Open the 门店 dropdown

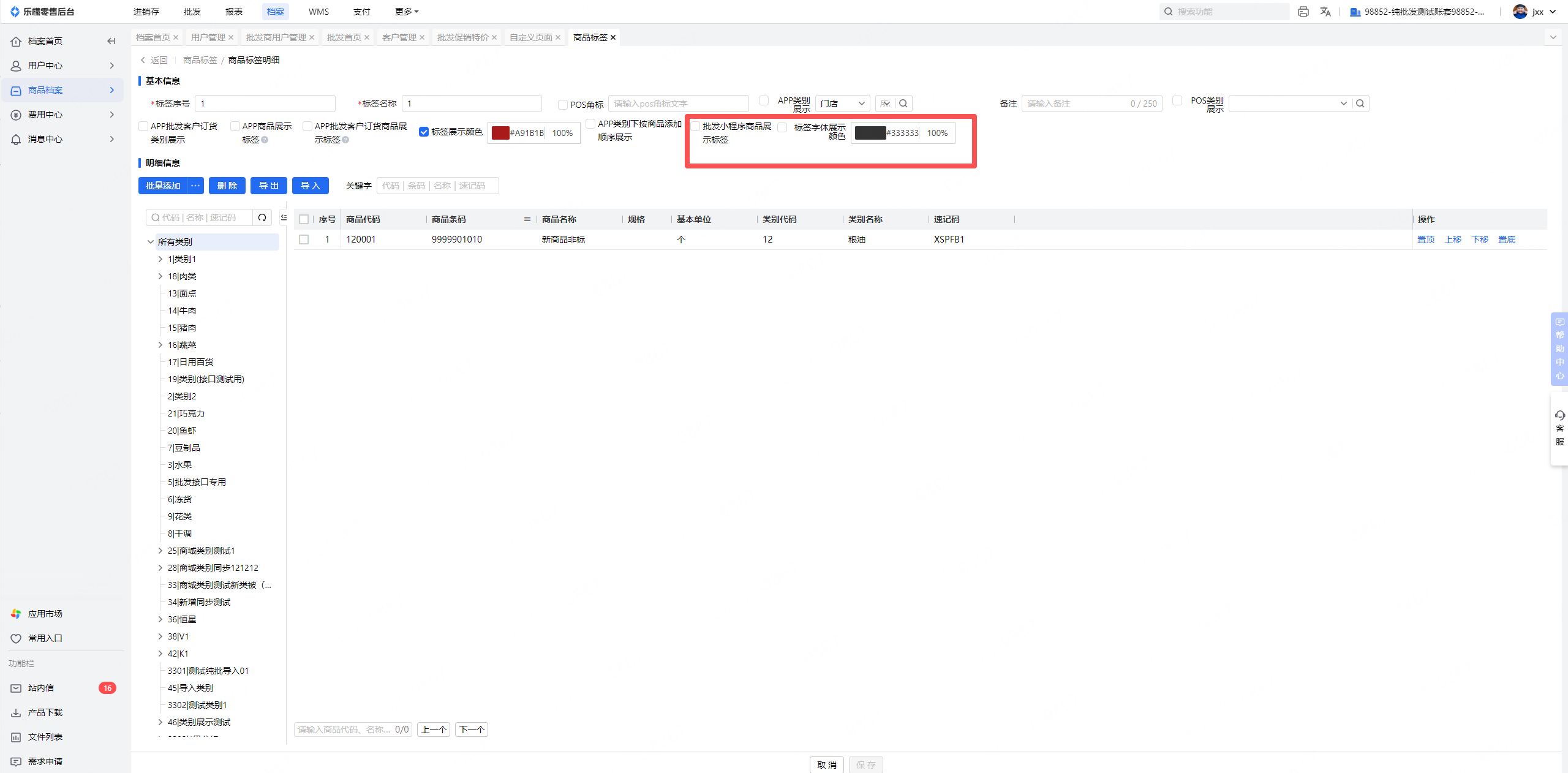(x=842, y=104)
